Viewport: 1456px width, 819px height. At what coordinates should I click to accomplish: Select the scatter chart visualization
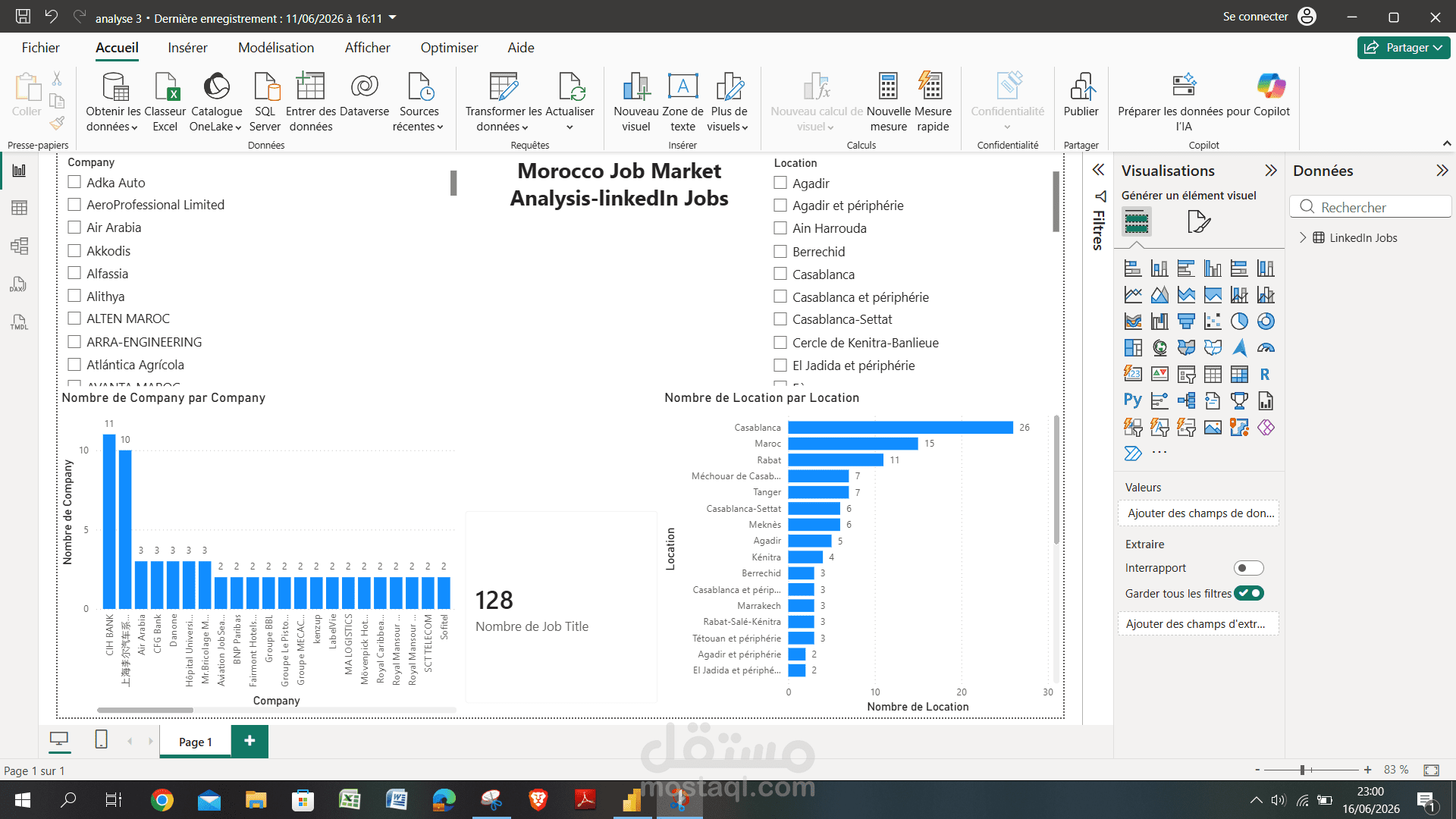point(1213,322)
